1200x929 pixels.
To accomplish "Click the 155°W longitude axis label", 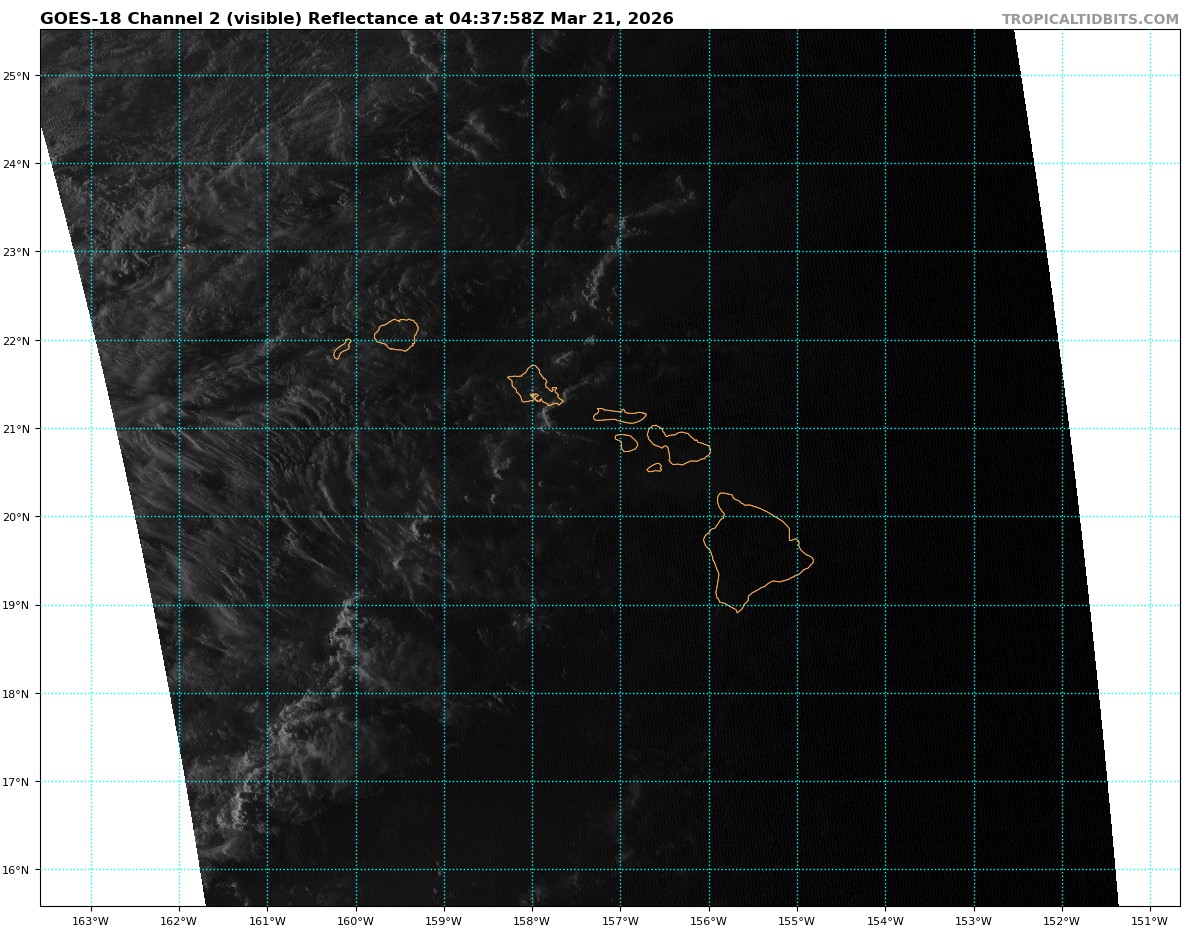I will coord(797,921).
